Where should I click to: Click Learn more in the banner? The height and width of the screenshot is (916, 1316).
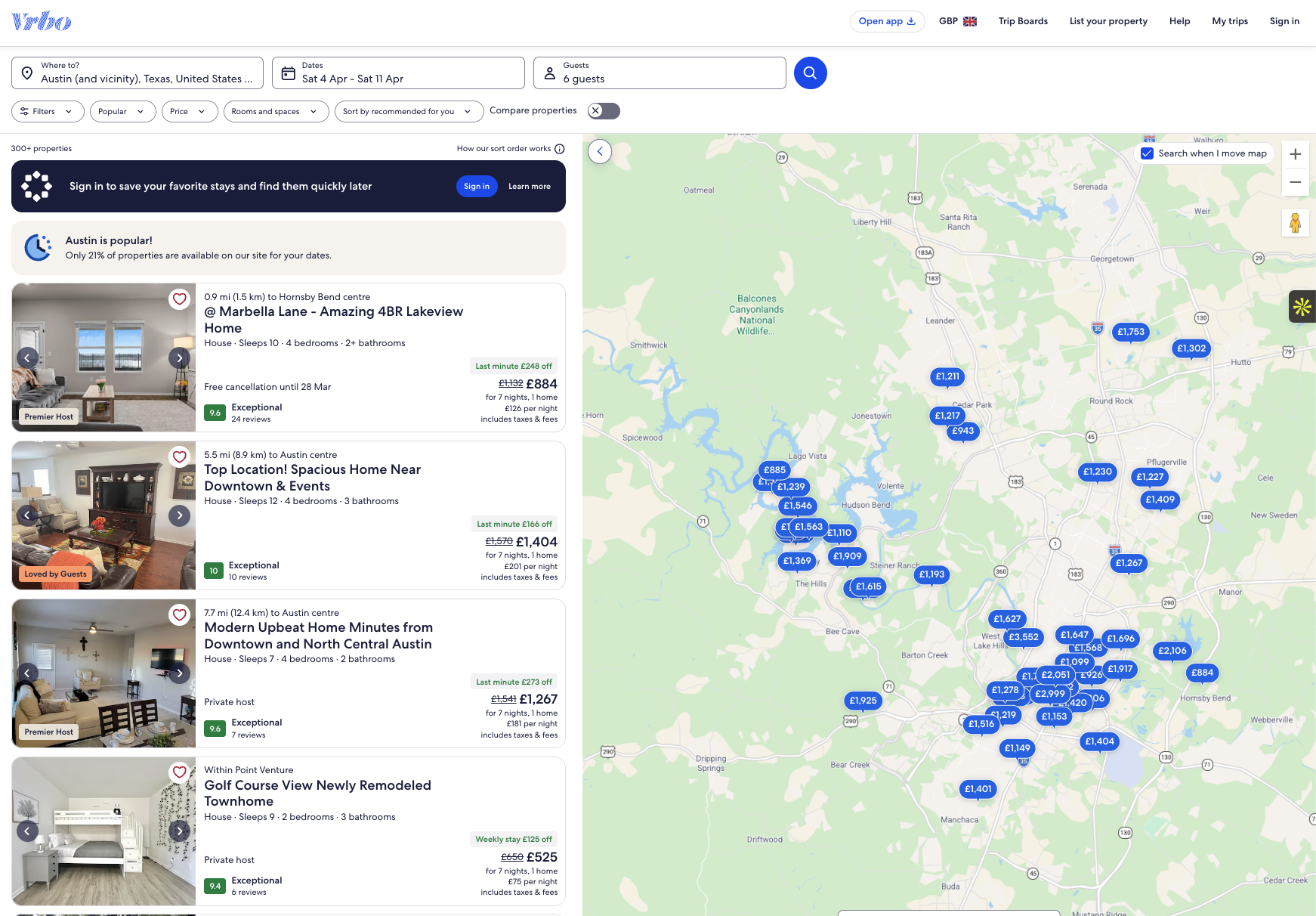coord(529,187)
